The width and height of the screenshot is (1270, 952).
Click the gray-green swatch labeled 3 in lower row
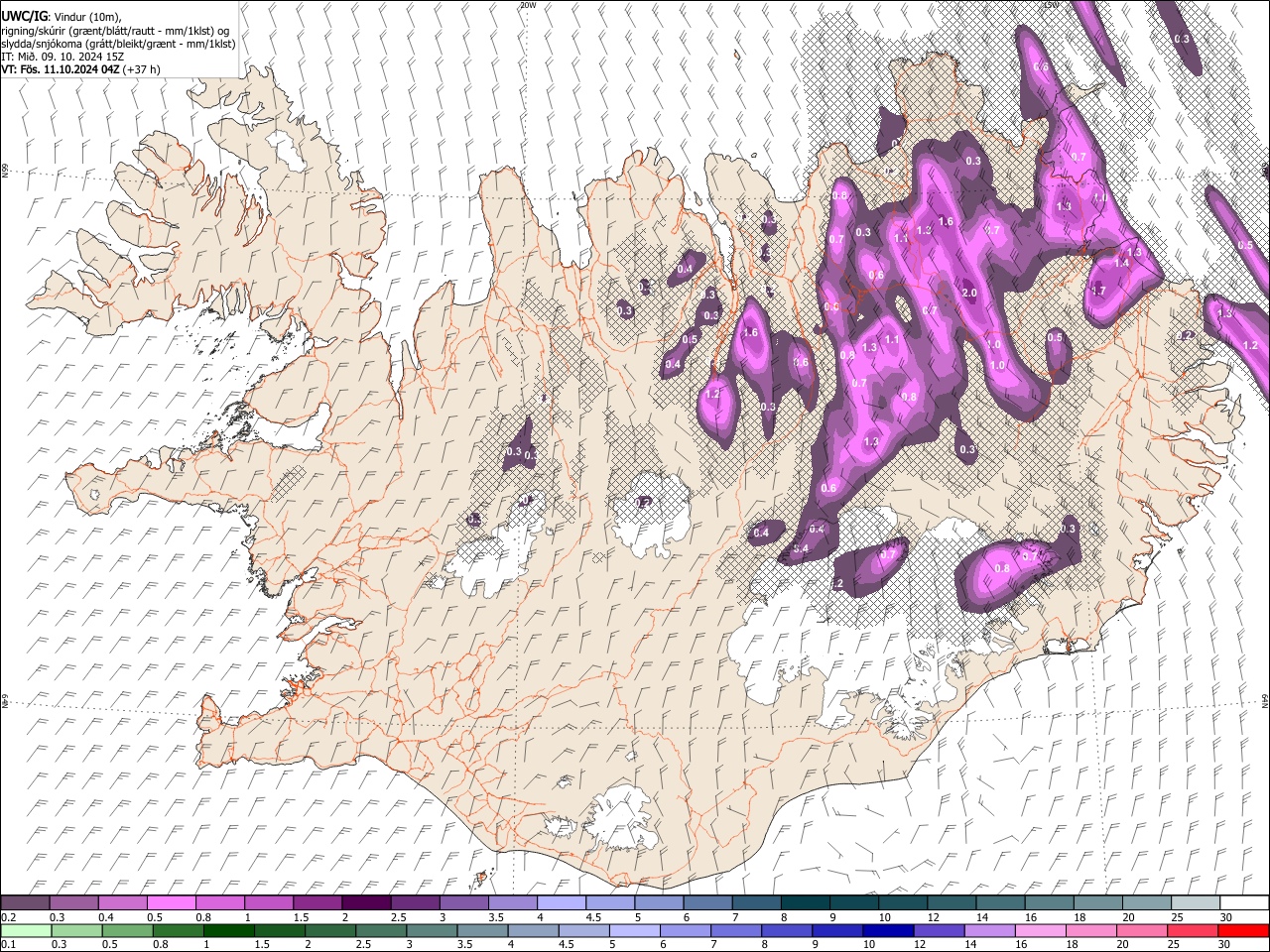[432, 930]
